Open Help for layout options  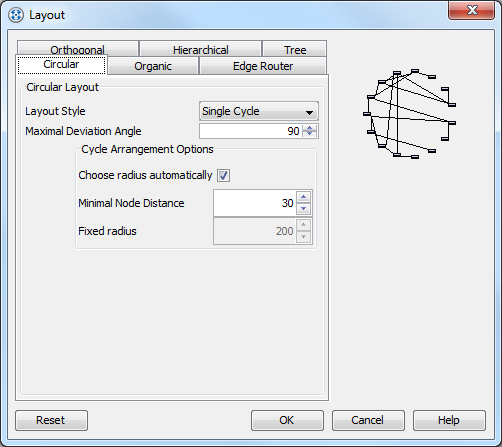449,420
